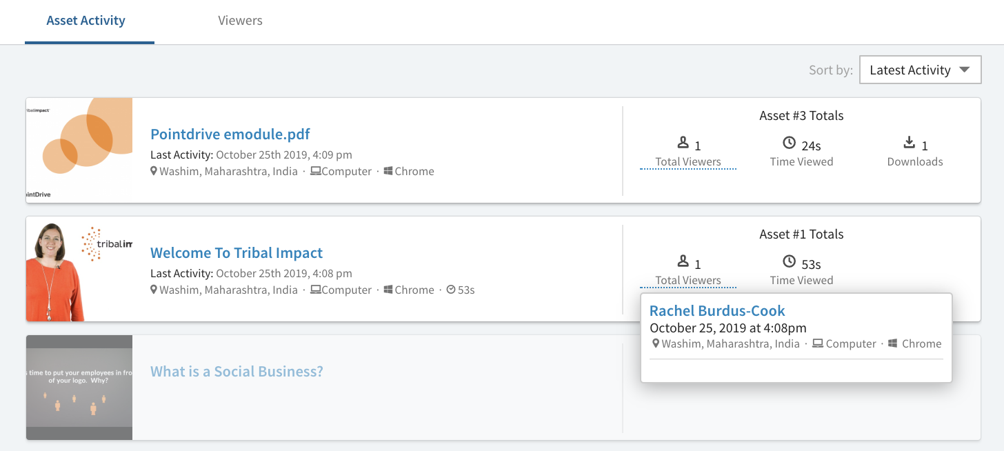Image resolution: width=1004 pixels, height=451 pixels.
Task: Open What is a Social Business? asset
Action: coord(236,371)
